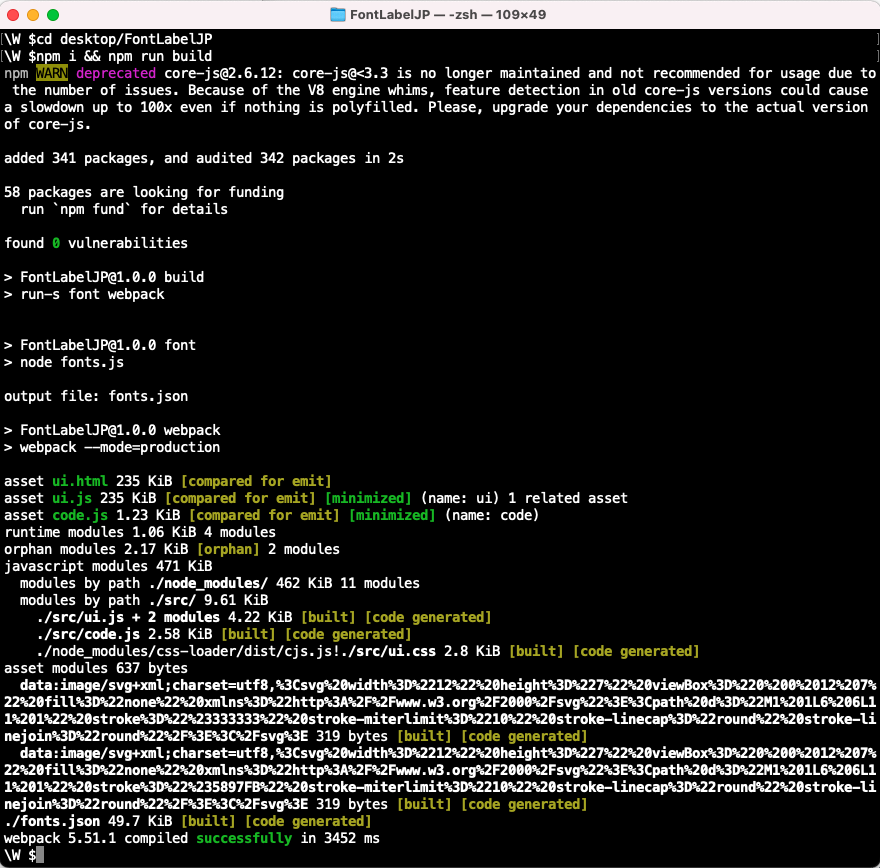Viewport: 880px width, 868px height.
Task: Click 'FontLabelJP@1.0.0 build' line
Action: coord(104,277)
